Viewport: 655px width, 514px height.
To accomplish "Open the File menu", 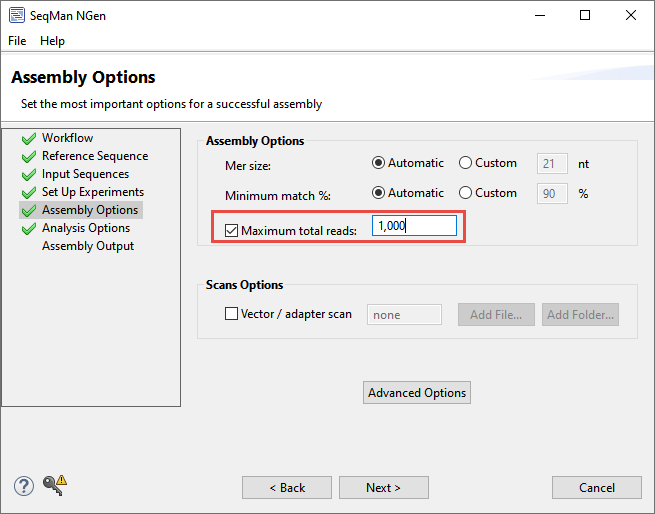I will coord(18,41).
